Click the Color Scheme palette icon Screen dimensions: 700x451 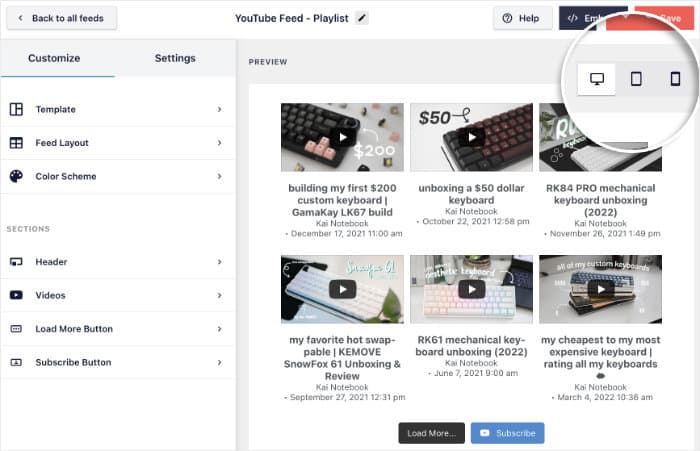pyautogui.click(x=16, y=176)
